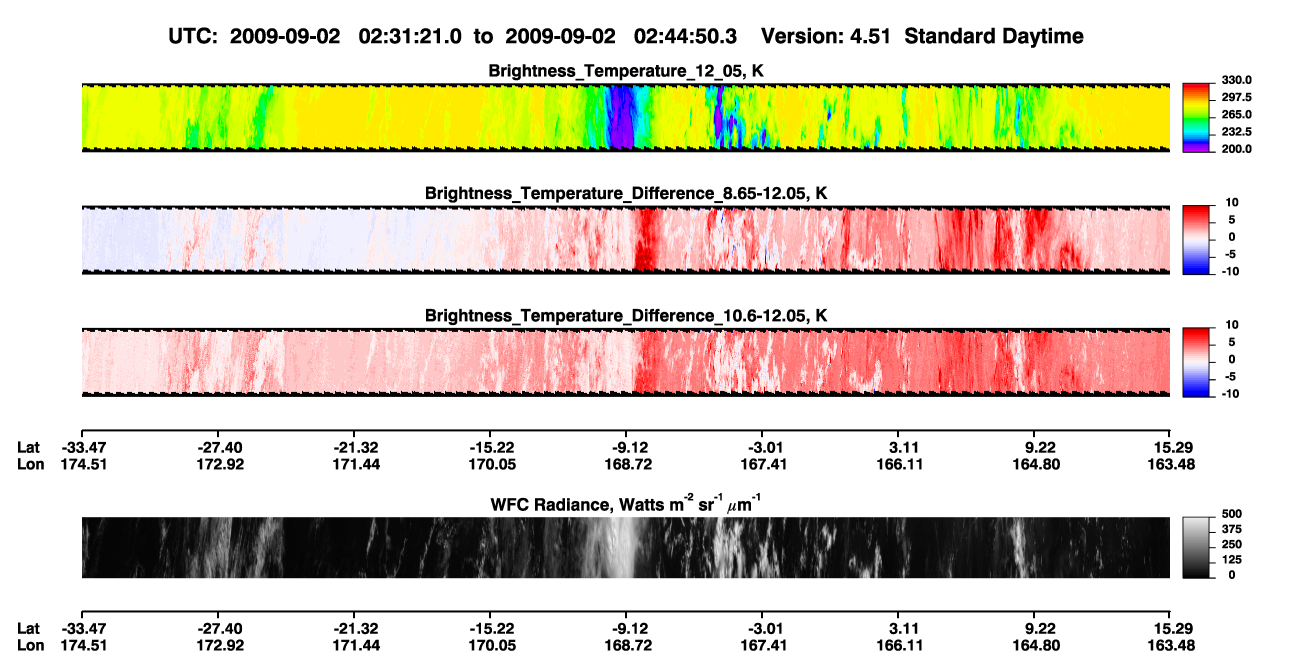This screenshot has height=667, width=1300.
Task: Click longitude 168.72 on the axis above WFC panel
Action: 627,464
